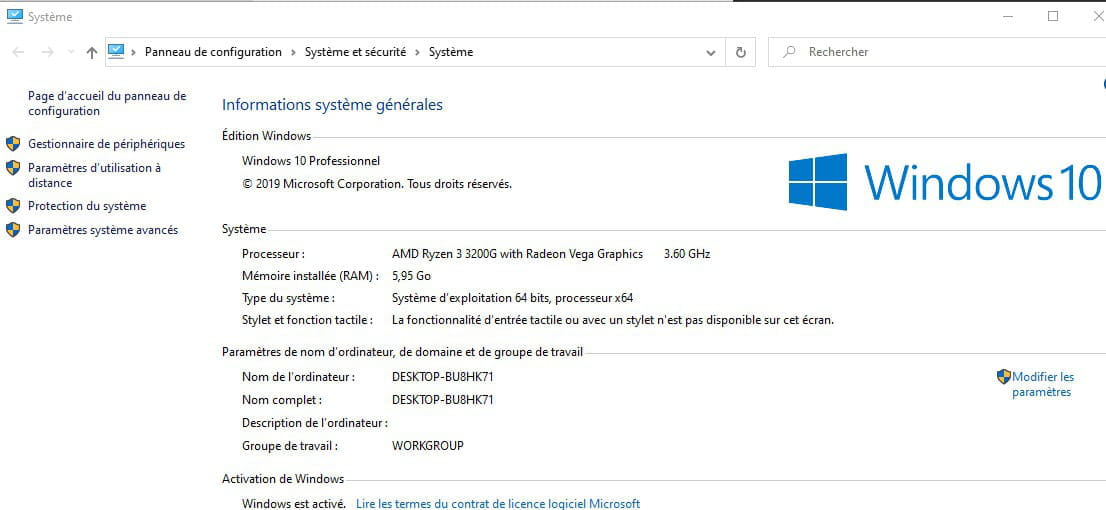
Task: Click shield icon beside Protection du système
Action: (x=13, y=206)
